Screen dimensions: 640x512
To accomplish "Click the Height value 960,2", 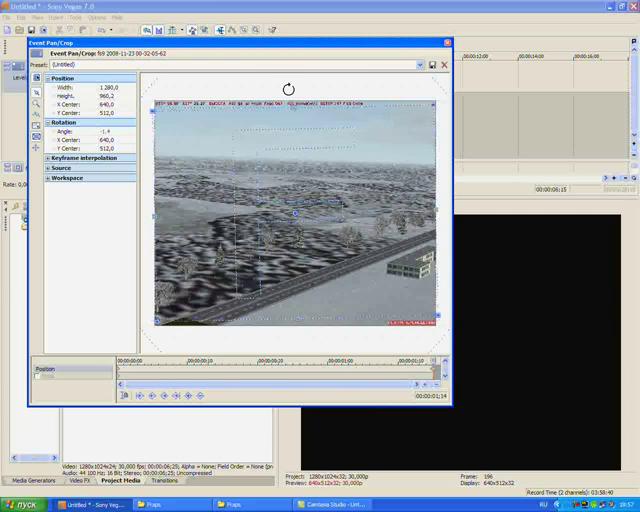I will point(107,96).
